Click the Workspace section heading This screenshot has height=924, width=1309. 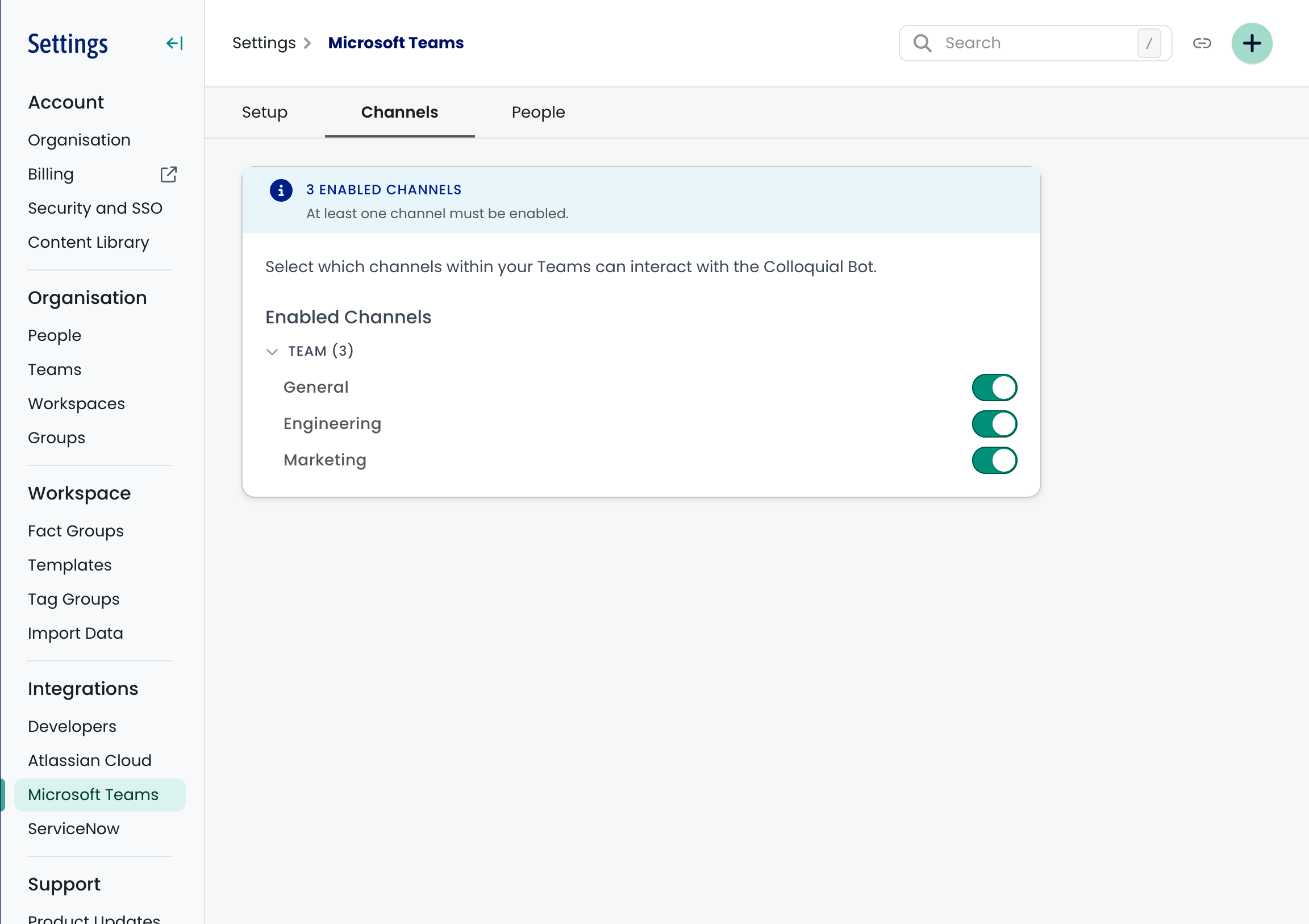(x=79, y=494)
